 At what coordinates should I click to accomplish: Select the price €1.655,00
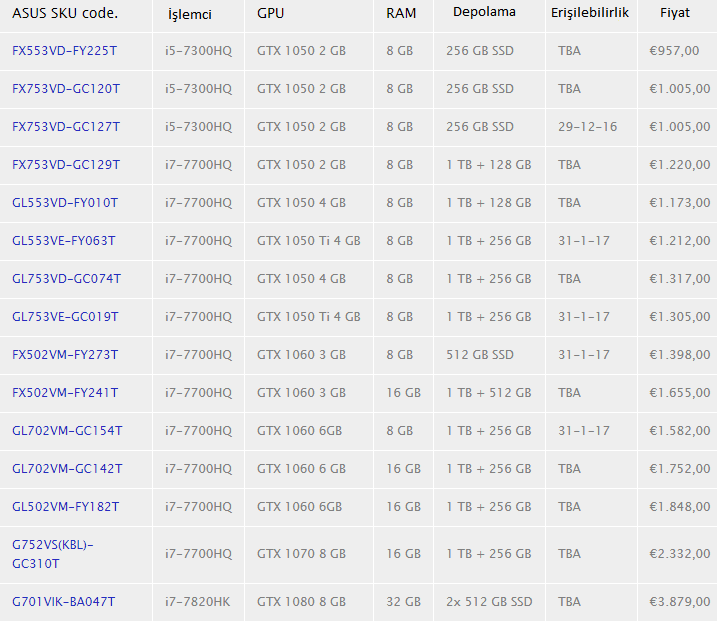coord(680,392)
